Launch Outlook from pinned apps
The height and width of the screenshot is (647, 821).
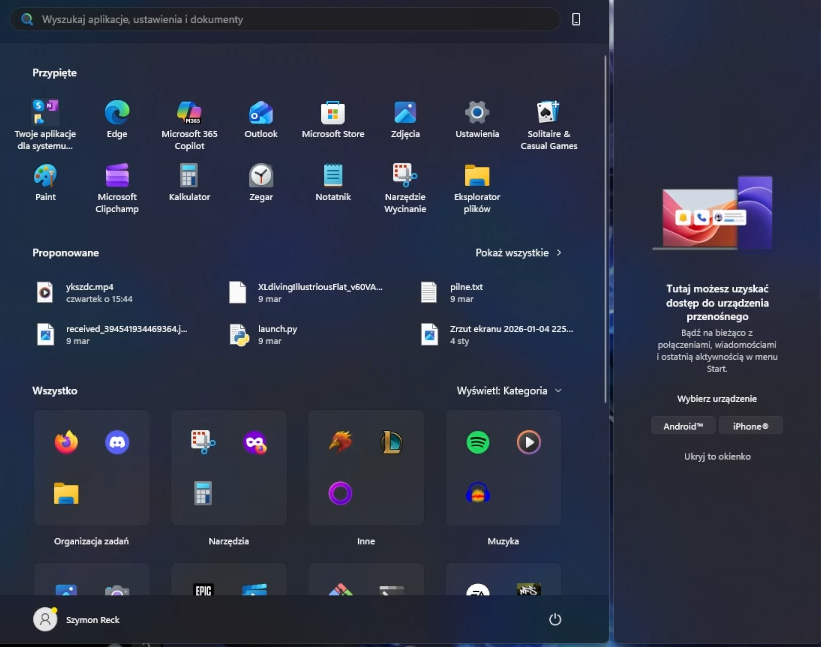261,119
